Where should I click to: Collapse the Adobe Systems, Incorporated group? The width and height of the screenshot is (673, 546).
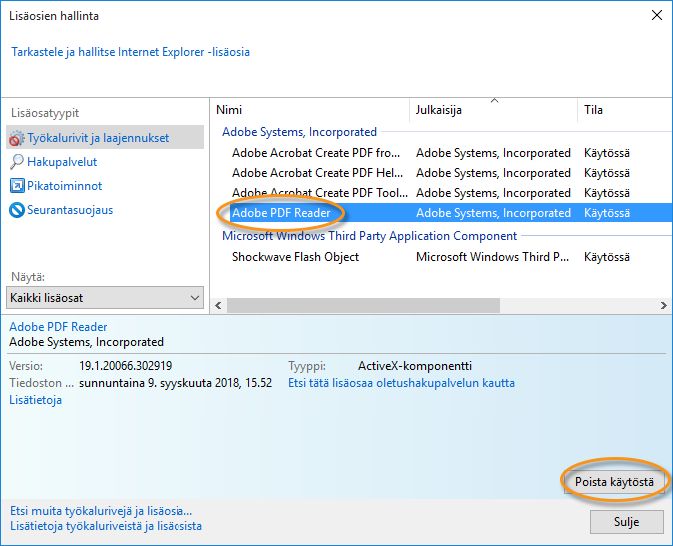pyautogui.click(x=299, y=132)
